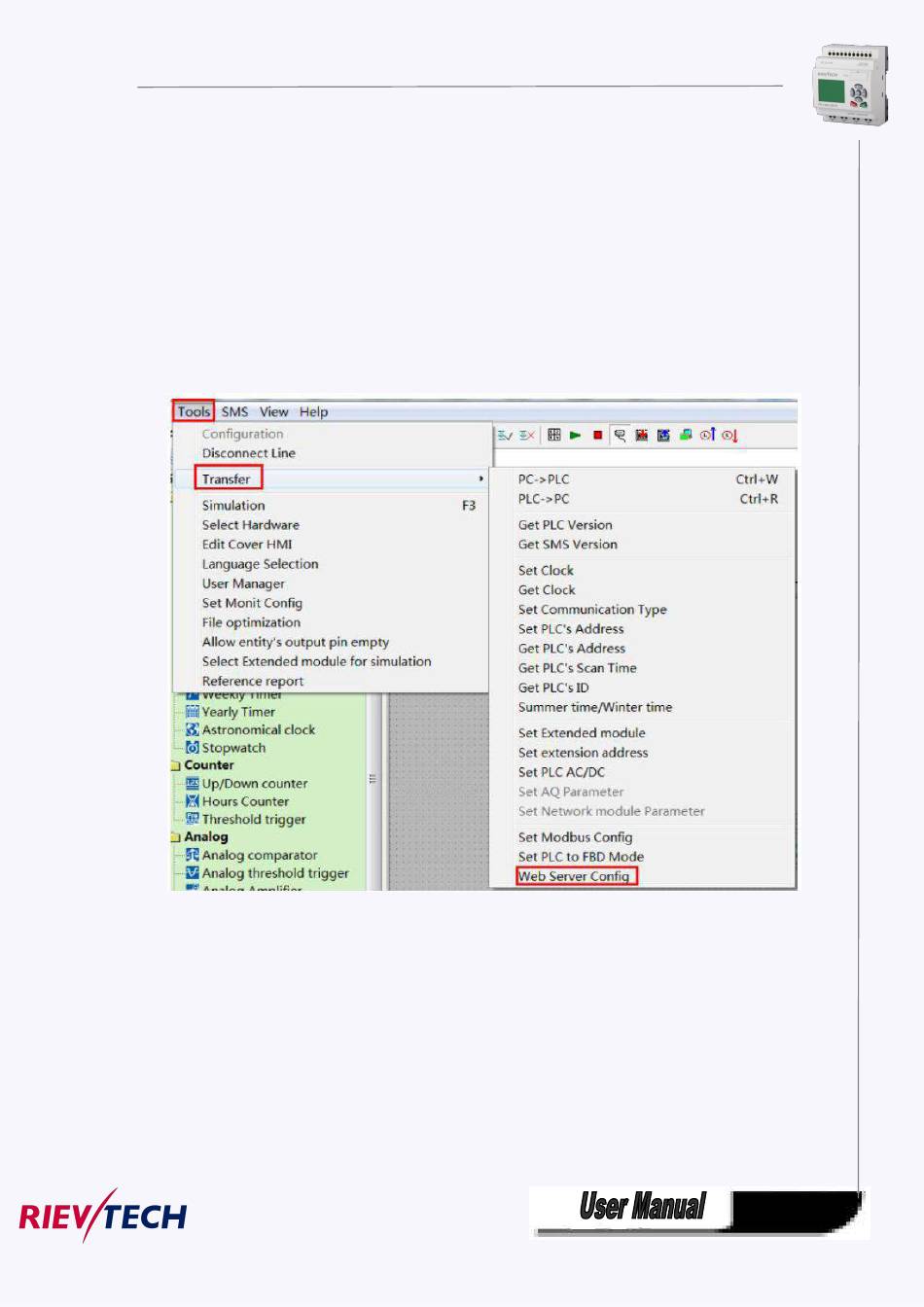This screenshot has width=924, height=1307.
Task: Select Get SMS Version
Action: (568, 545)
